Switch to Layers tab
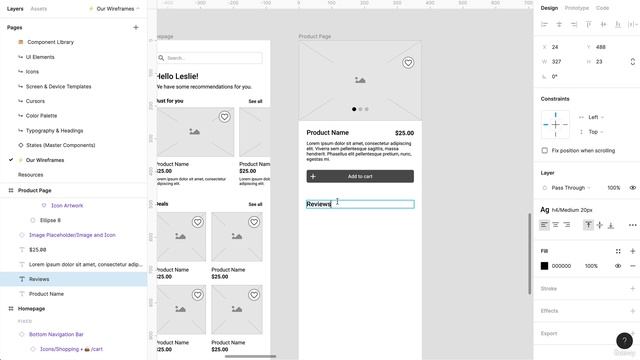This screenshot has width=640, height=360. [x=15, y=9]
